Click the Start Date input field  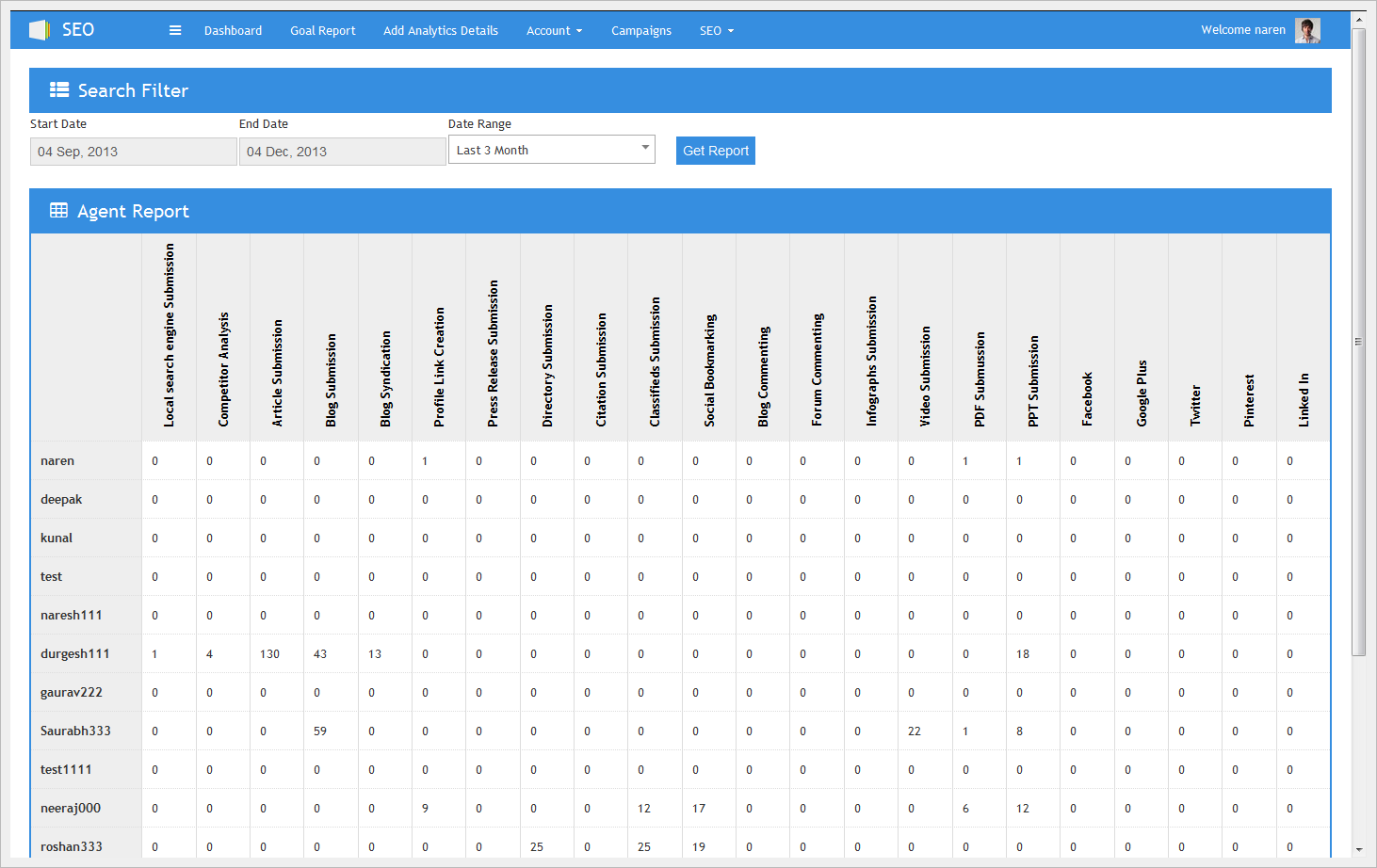coord(133,152)
